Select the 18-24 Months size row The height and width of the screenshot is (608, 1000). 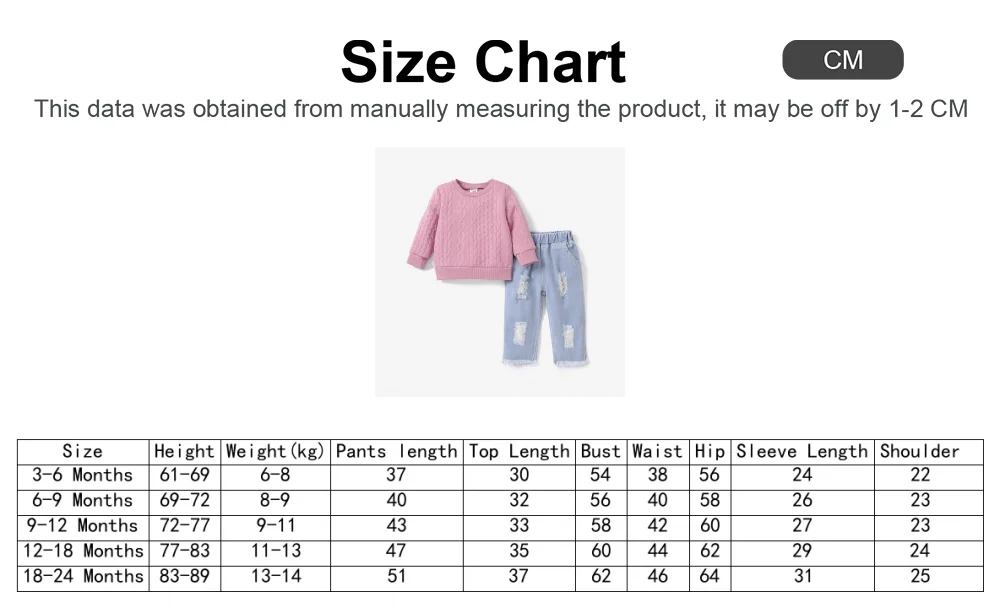pos(501,579)
